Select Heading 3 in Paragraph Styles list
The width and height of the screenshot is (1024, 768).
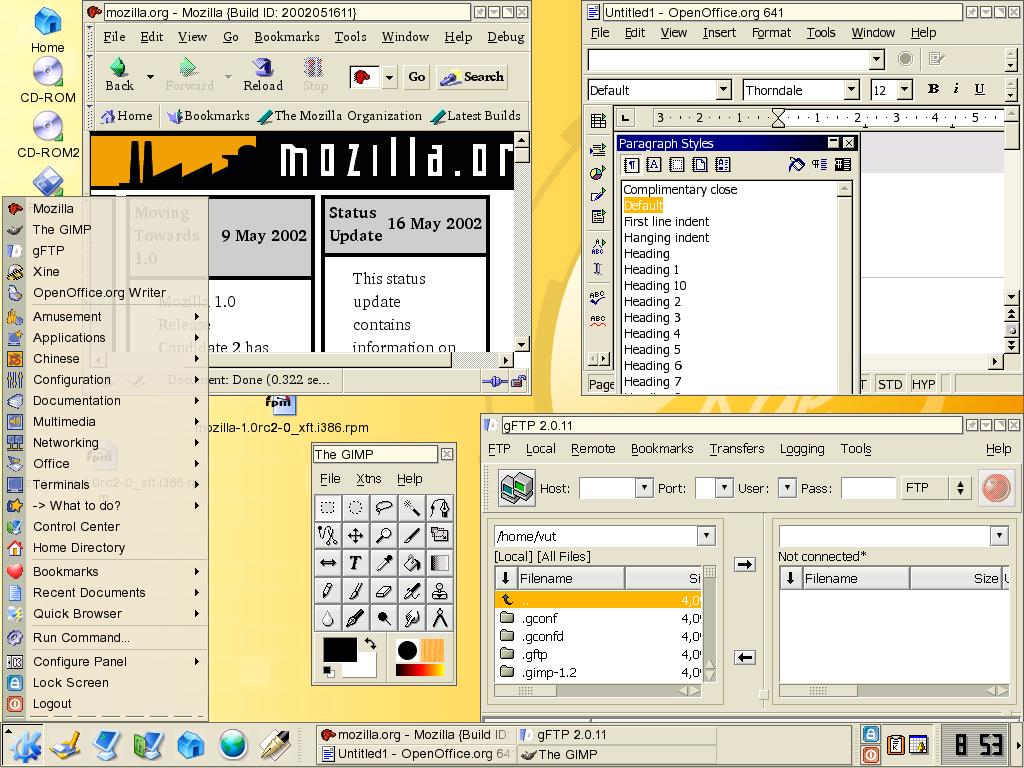pos(652,317)
